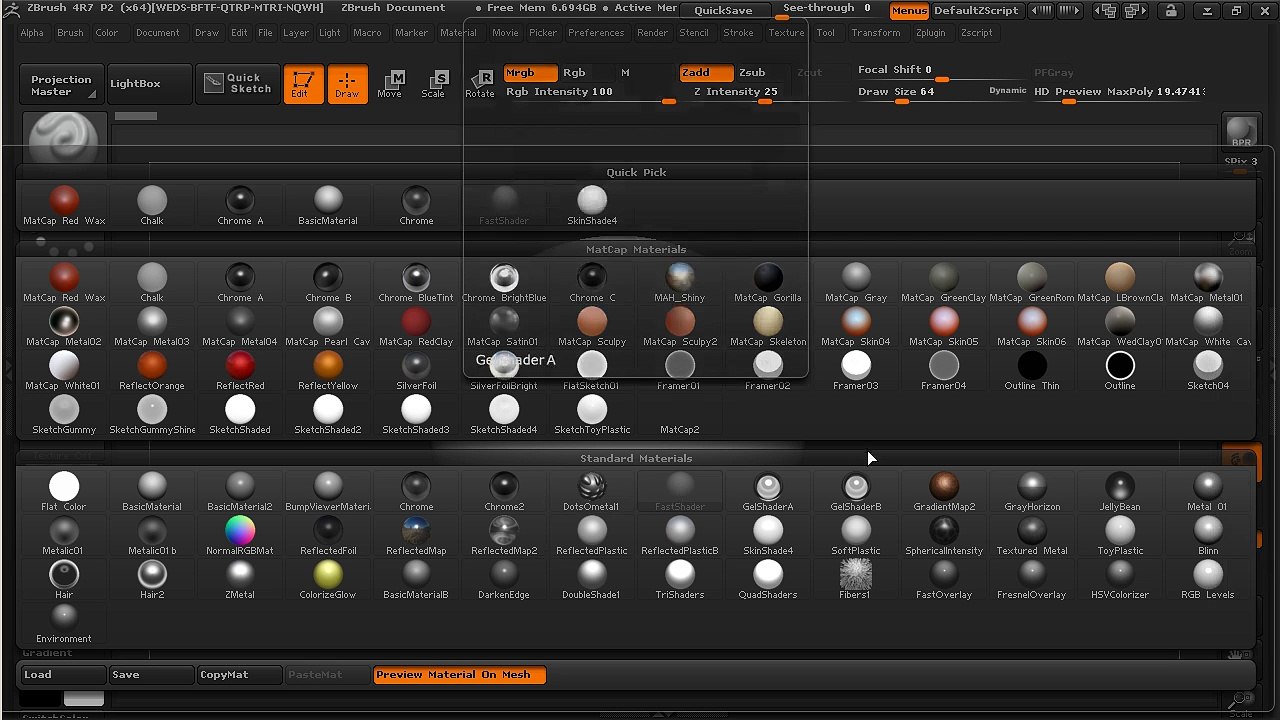
Task: Apply the Hair2 material
Action: point(152,580)
